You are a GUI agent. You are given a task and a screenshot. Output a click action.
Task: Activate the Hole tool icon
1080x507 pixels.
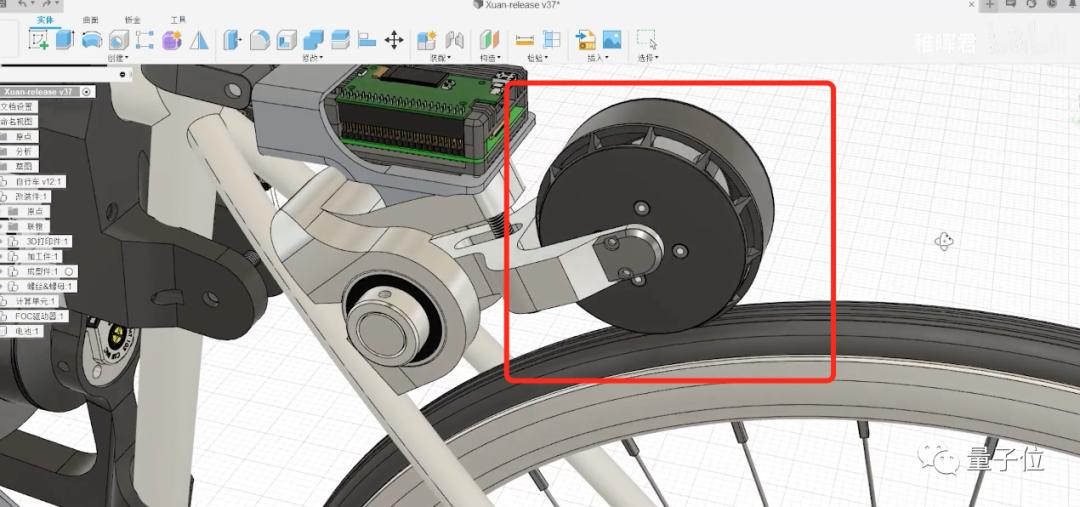(118, 40)
